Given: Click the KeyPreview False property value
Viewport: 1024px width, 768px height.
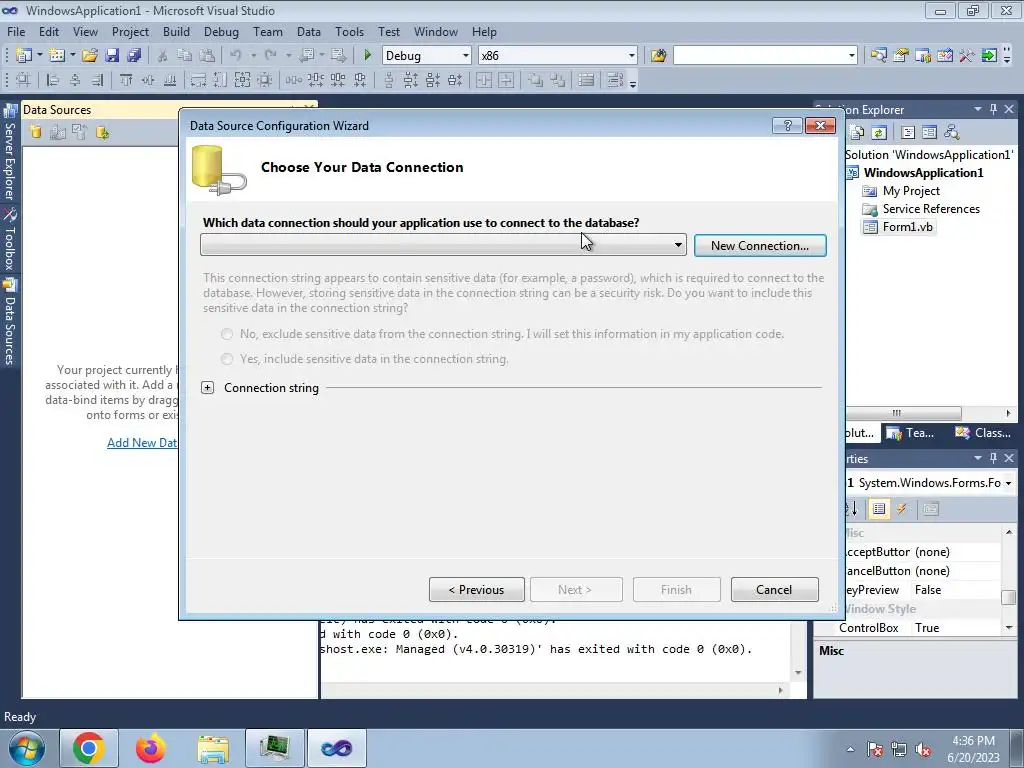Looking at the screenshot, I should [956, 590].
